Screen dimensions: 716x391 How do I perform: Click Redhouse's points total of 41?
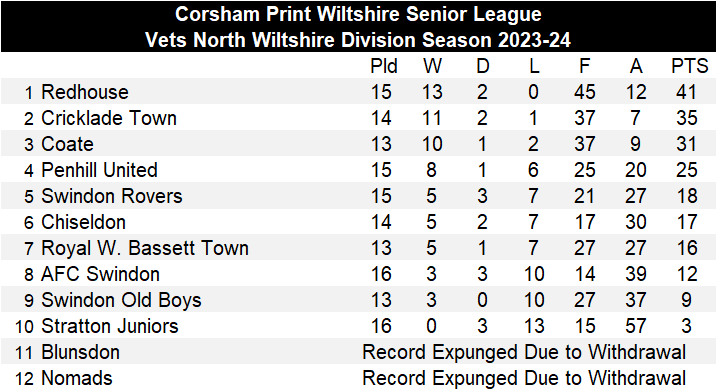point(686,92)
